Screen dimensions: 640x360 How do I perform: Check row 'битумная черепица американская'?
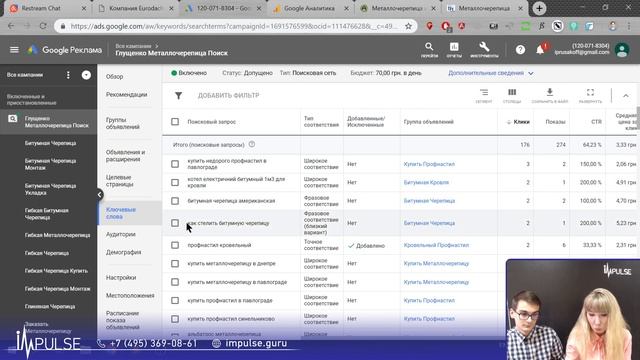pos(175,201)
